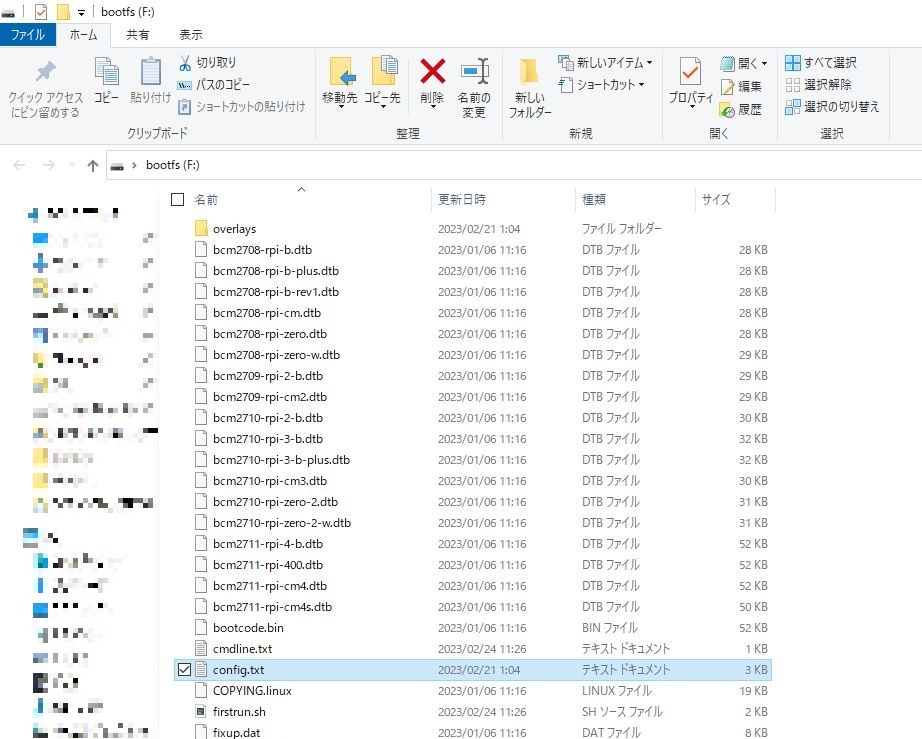Click the cmdline.txt document icon
The image size is (922, 739).
tap(201, 649)
